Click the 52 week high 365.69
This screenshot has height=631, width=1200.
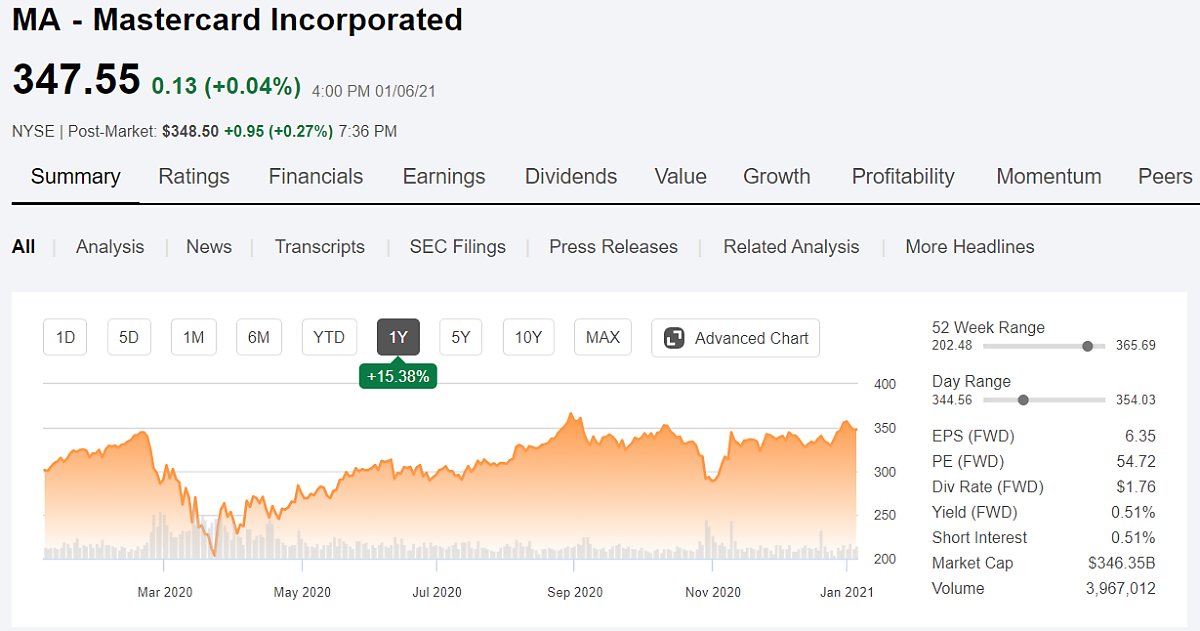tap(1136, 346)
